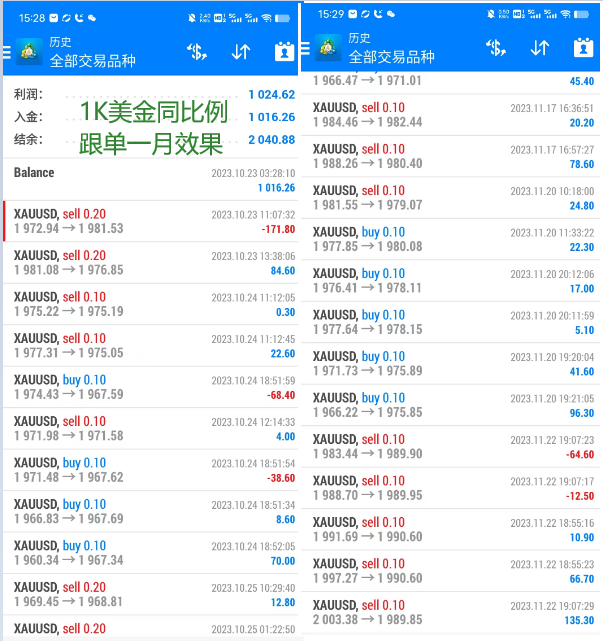
Task: Open the trade dated 2023.11.20 10:18:00
Action: pyautogui.click(x=451, y=198)
